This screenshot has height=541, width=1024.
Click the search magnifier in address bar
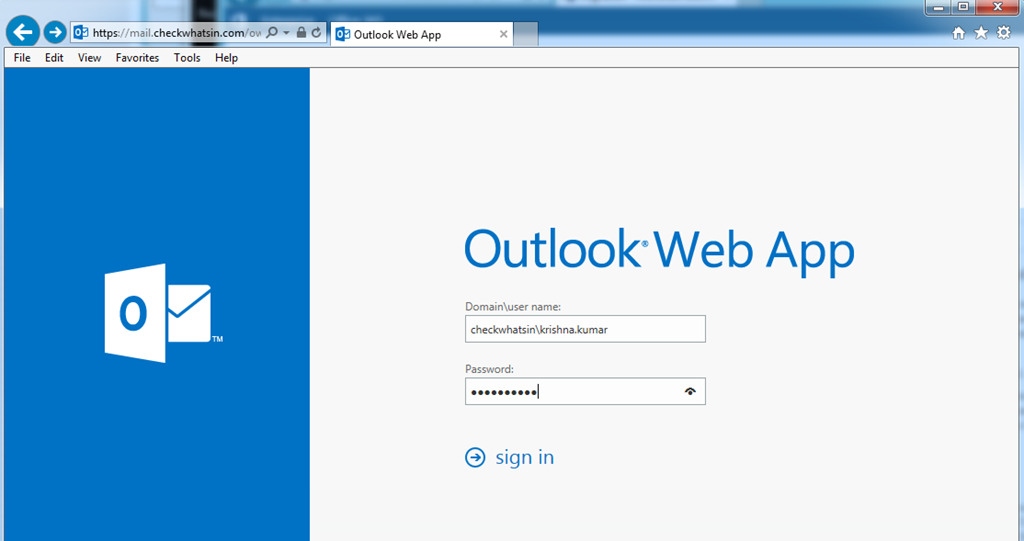point(273,33)
